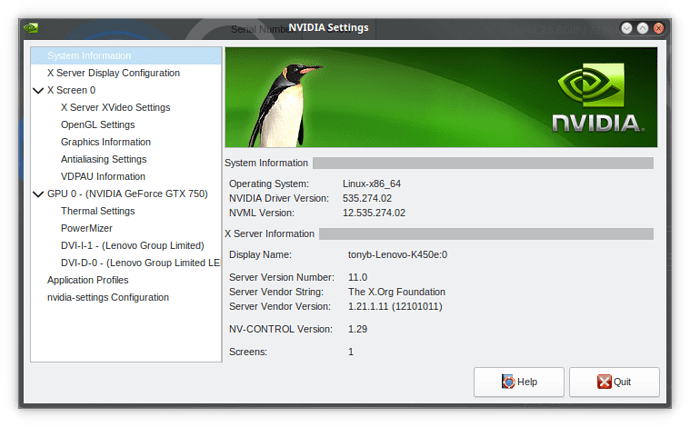Select Antialiasing Settings
Screen dimensions: 690x427
pos(103,159)
